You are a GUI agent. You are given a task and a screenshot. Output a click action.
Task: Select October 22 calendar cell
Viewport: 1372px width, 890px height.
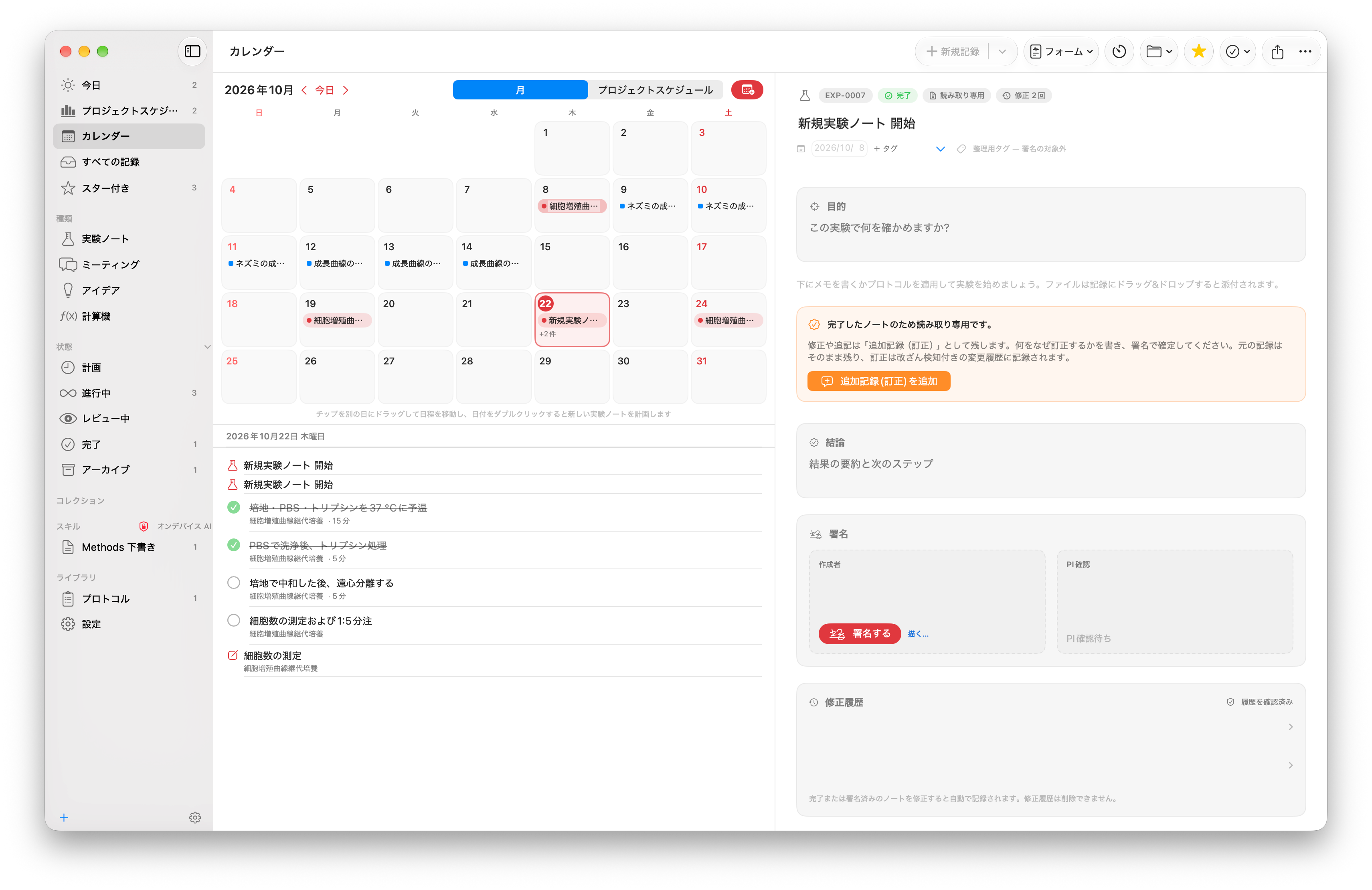tap(572, 320)
